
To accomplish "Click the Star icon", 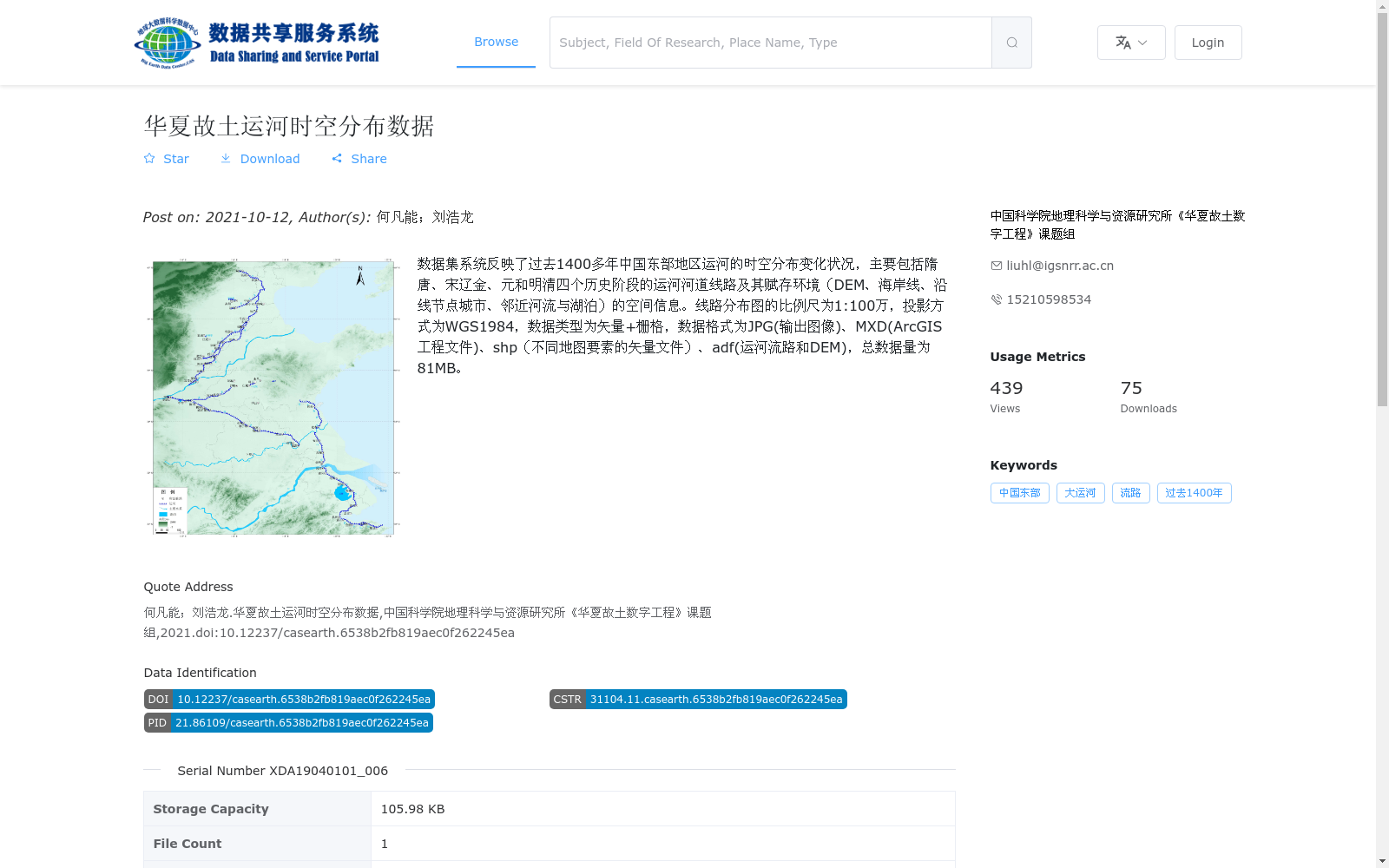I will 149,158.
